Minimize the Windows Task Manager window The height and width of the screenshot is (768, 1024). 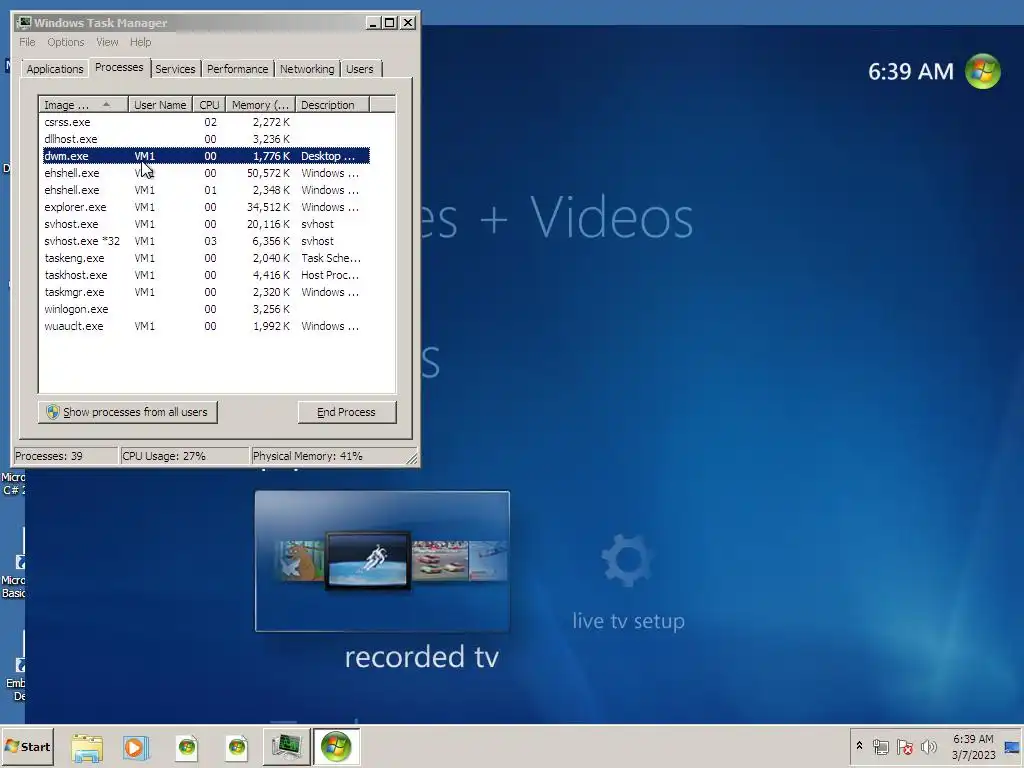point(373,23)
